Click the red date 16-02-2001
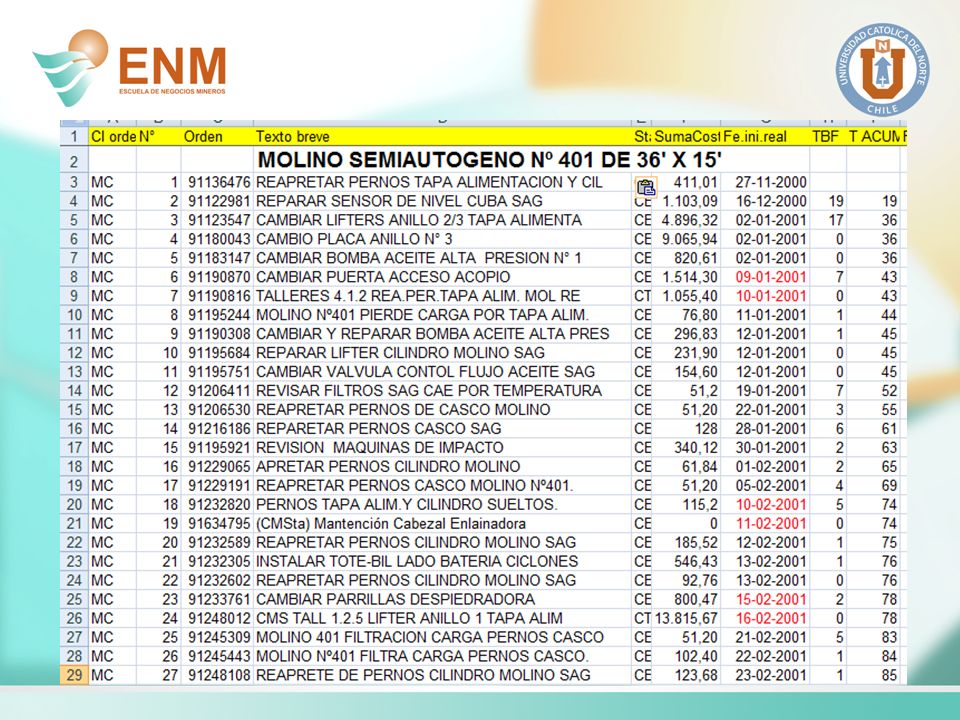The height and width of the screenshot is (720, 960). coord(771,618)
